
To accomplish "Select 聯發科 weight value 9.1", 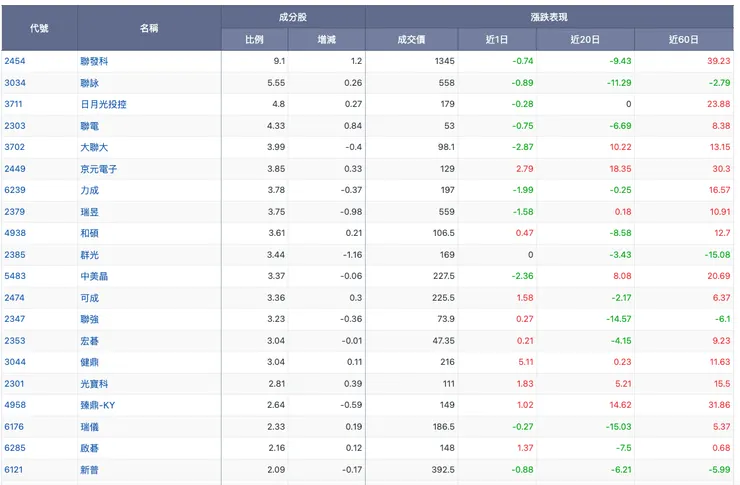I will [x=279, y=61].
